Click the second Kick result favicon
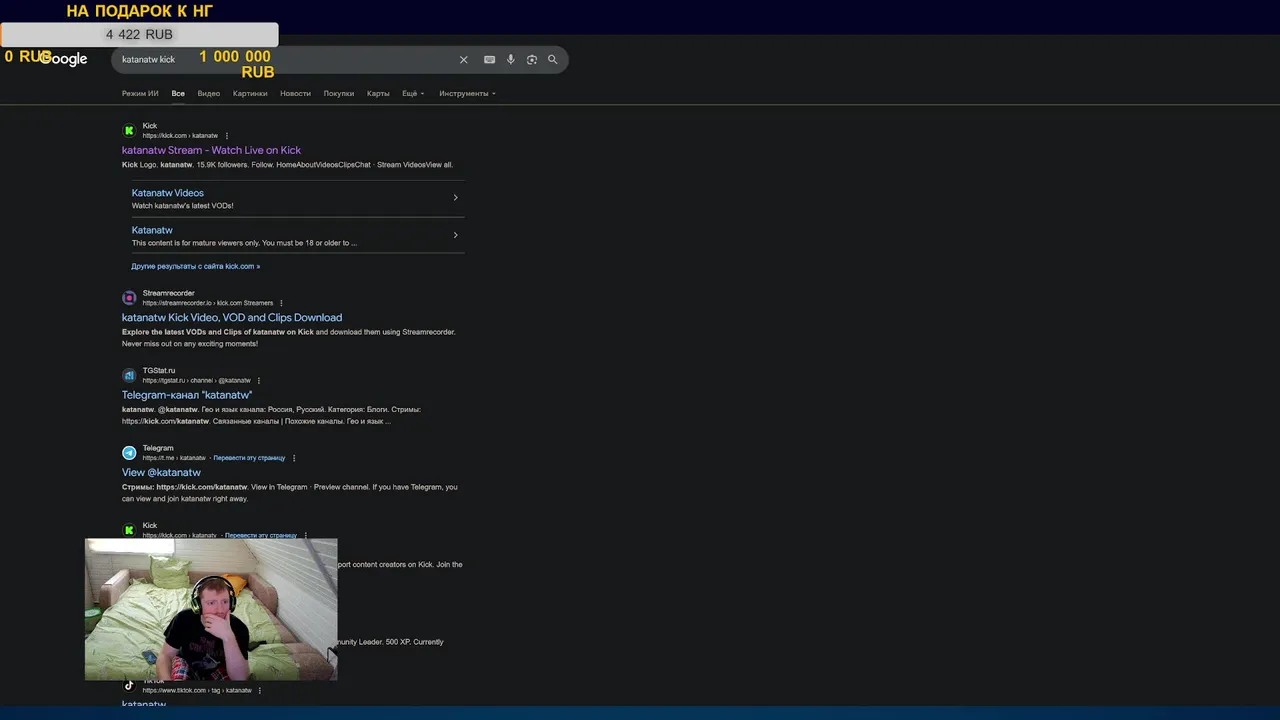Viewport: 1280px width, 720px height. coord(129,530)
